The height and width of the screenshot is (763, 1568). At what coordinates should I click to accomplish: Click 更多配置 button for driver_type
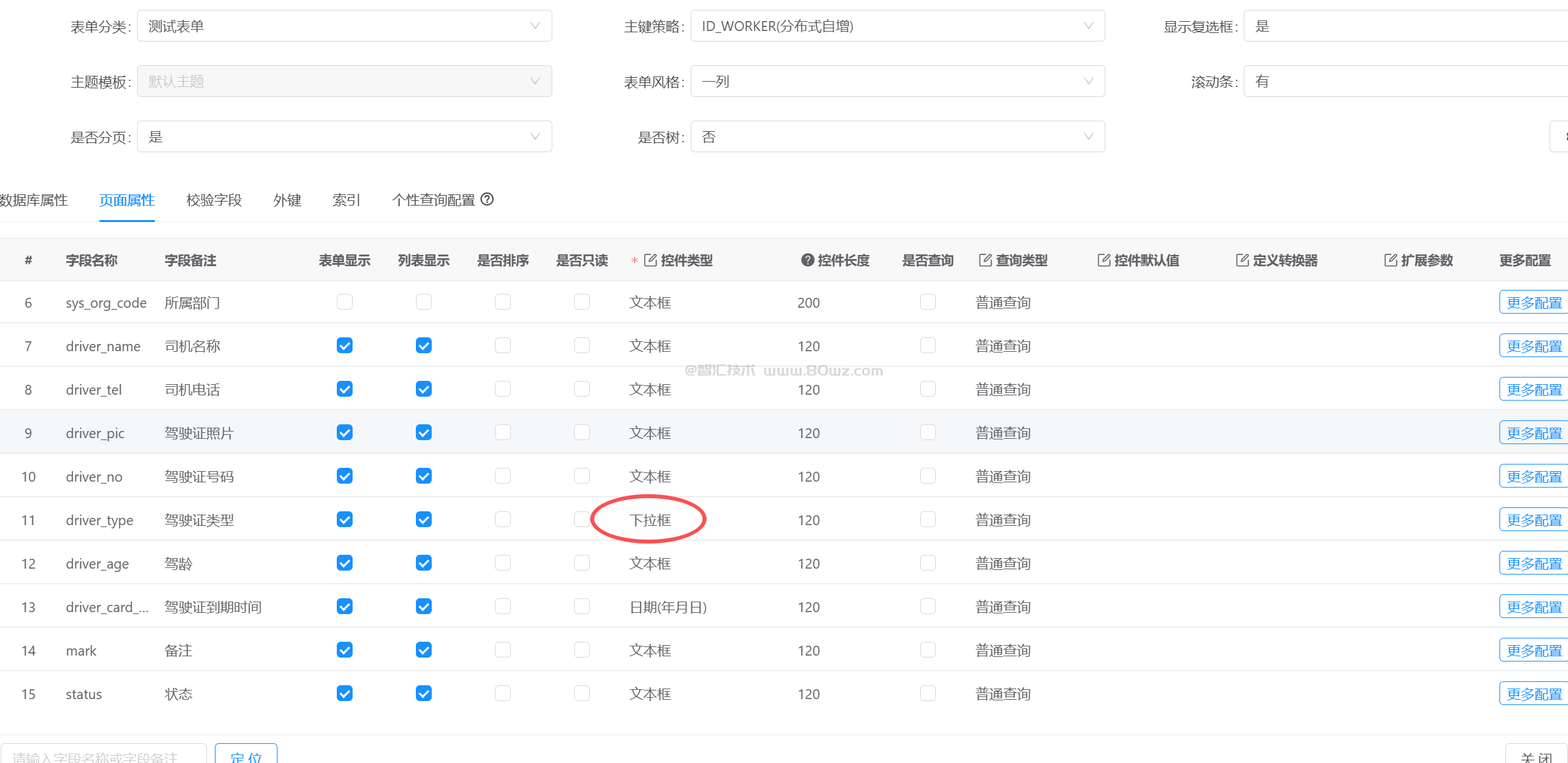pyautogui.click(x=1534, y=520)
